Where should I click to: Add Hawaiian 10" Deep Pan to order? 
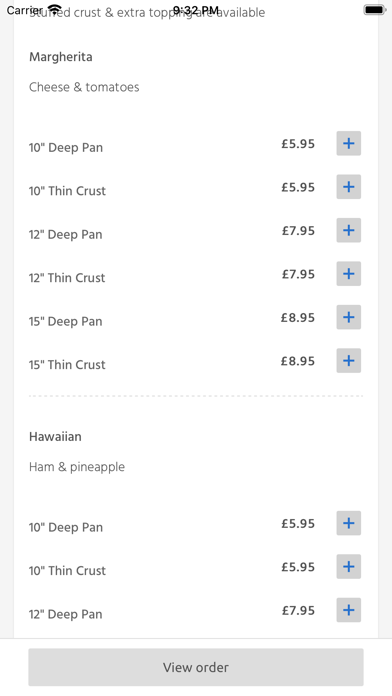pyautogui.click(x=348, y=523)
